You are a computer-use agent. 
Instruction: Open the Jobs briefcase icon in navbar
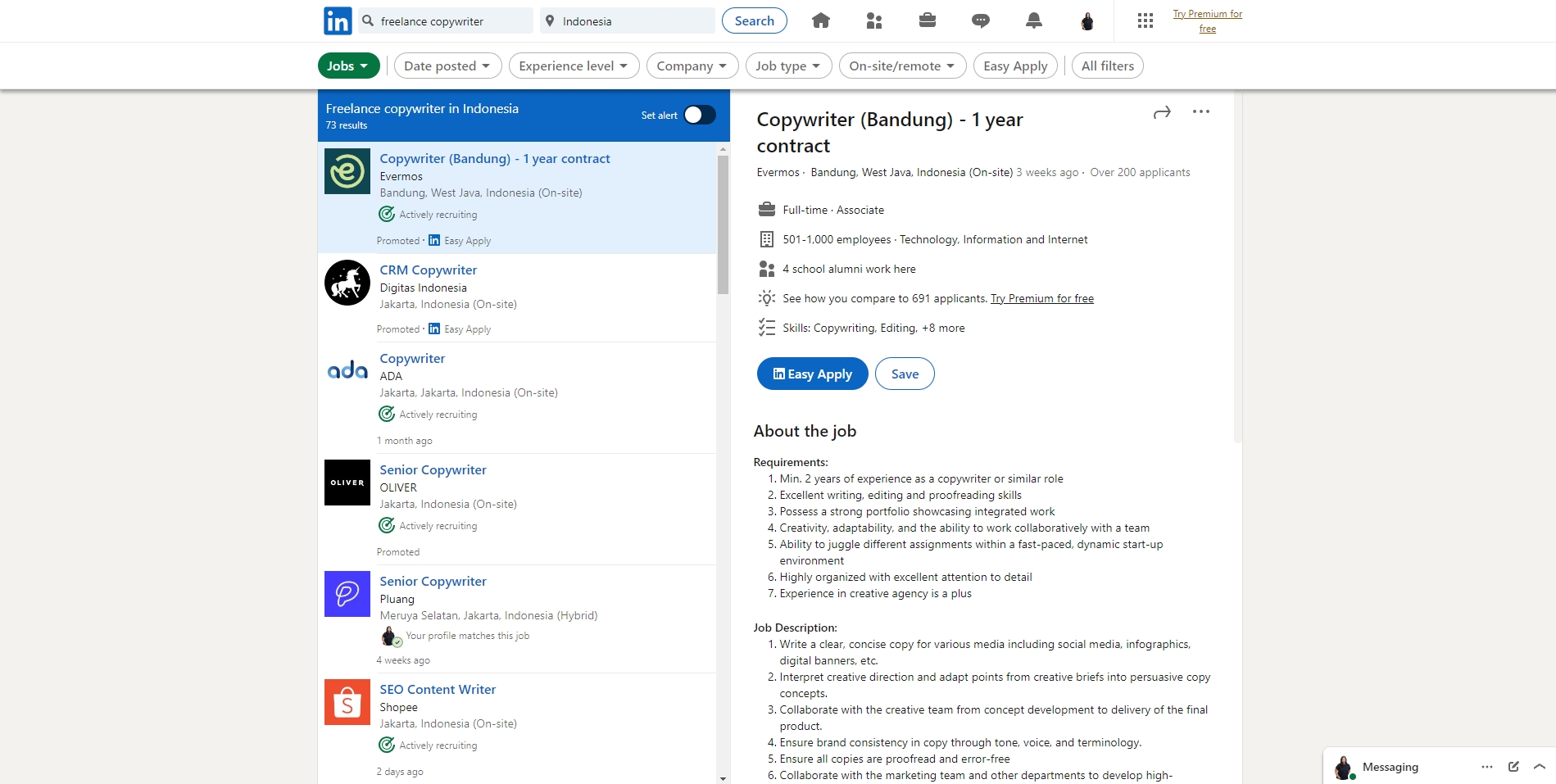pyautogui.click(x=928, y=20)
